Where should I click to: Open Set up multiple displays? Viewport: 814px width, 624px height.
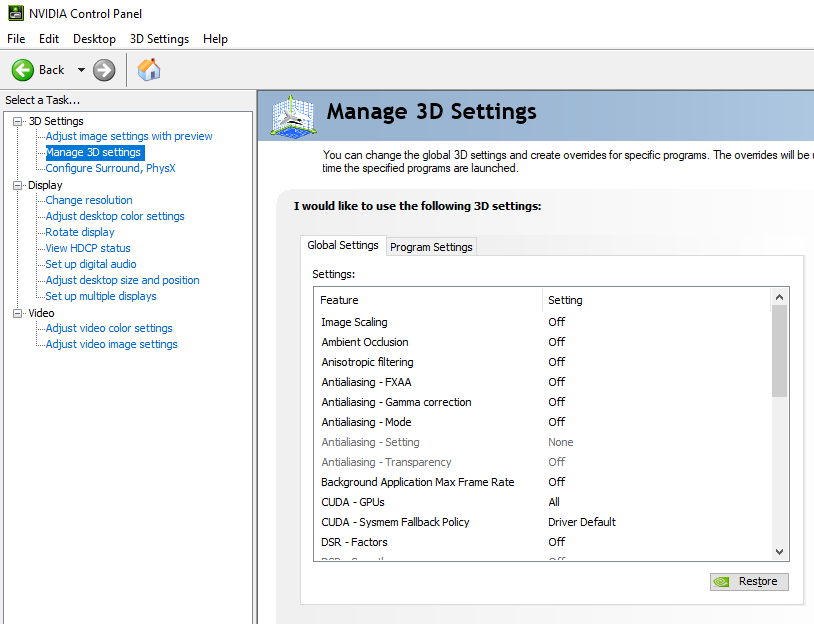point(101,296)
